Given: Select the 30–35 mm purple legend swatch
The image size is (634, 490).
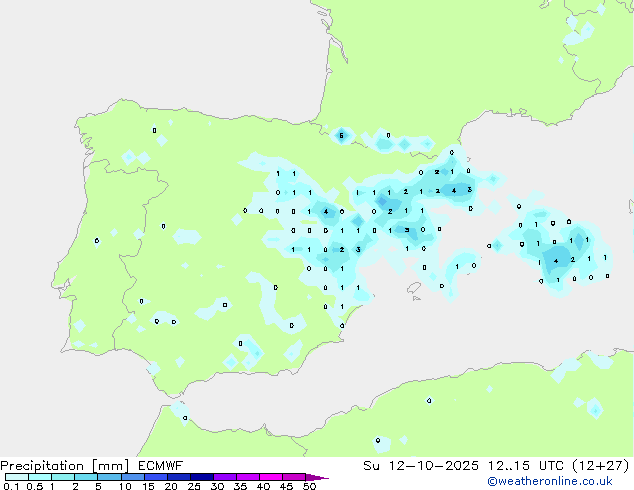Looking at the screenshot, I should 224,477.
